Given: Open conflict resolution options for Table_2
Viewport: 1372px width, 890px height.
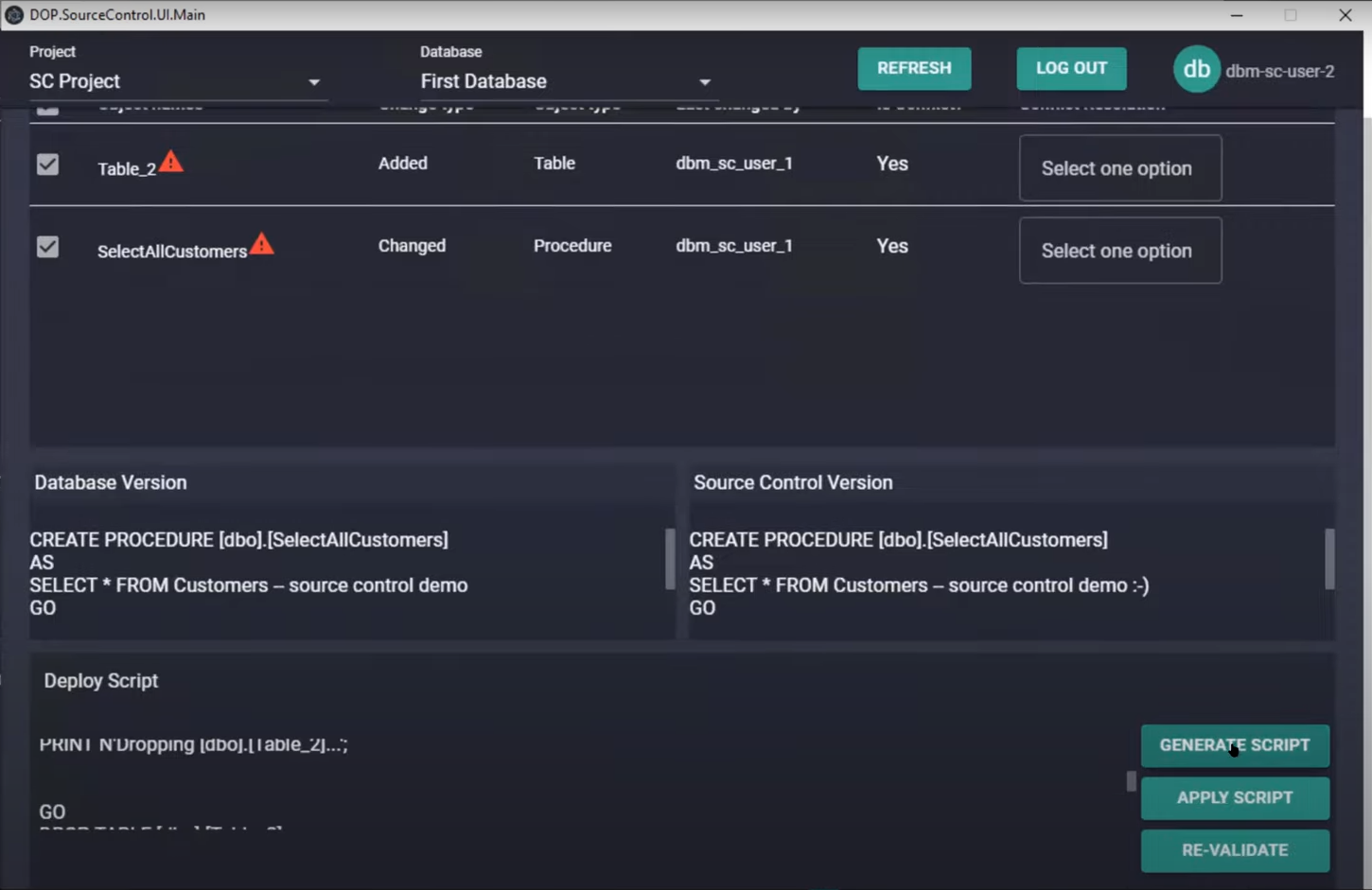Looking at the screenshot, I should point(1120,168).
